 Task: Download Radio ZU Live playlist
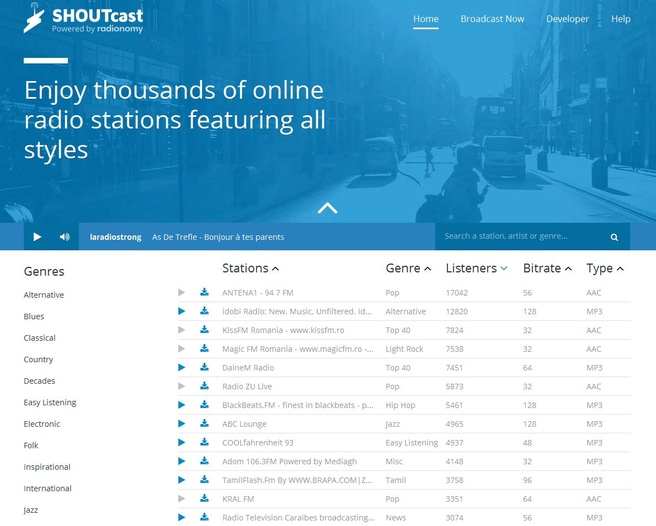point(204,385)
